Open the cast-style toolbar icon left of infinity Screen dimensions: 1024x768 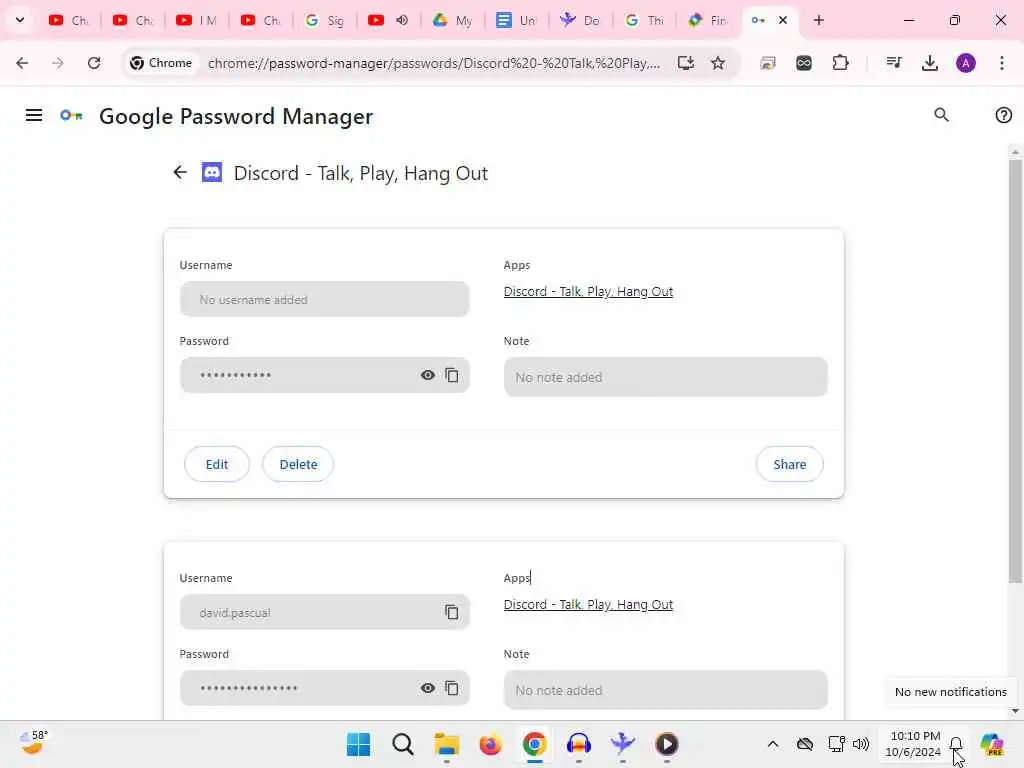(767, 63)
